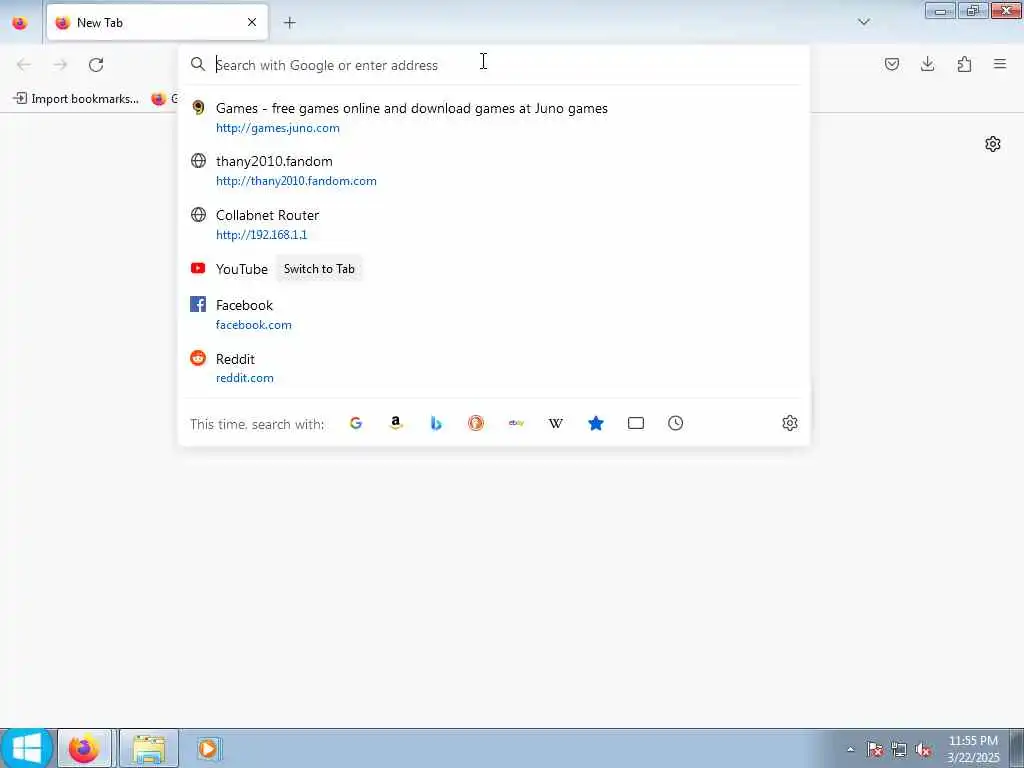Select the thany2010.fandom suggestion
Image resolution: width=1024 pixels, height=768 pixels.
coord(493,170)
